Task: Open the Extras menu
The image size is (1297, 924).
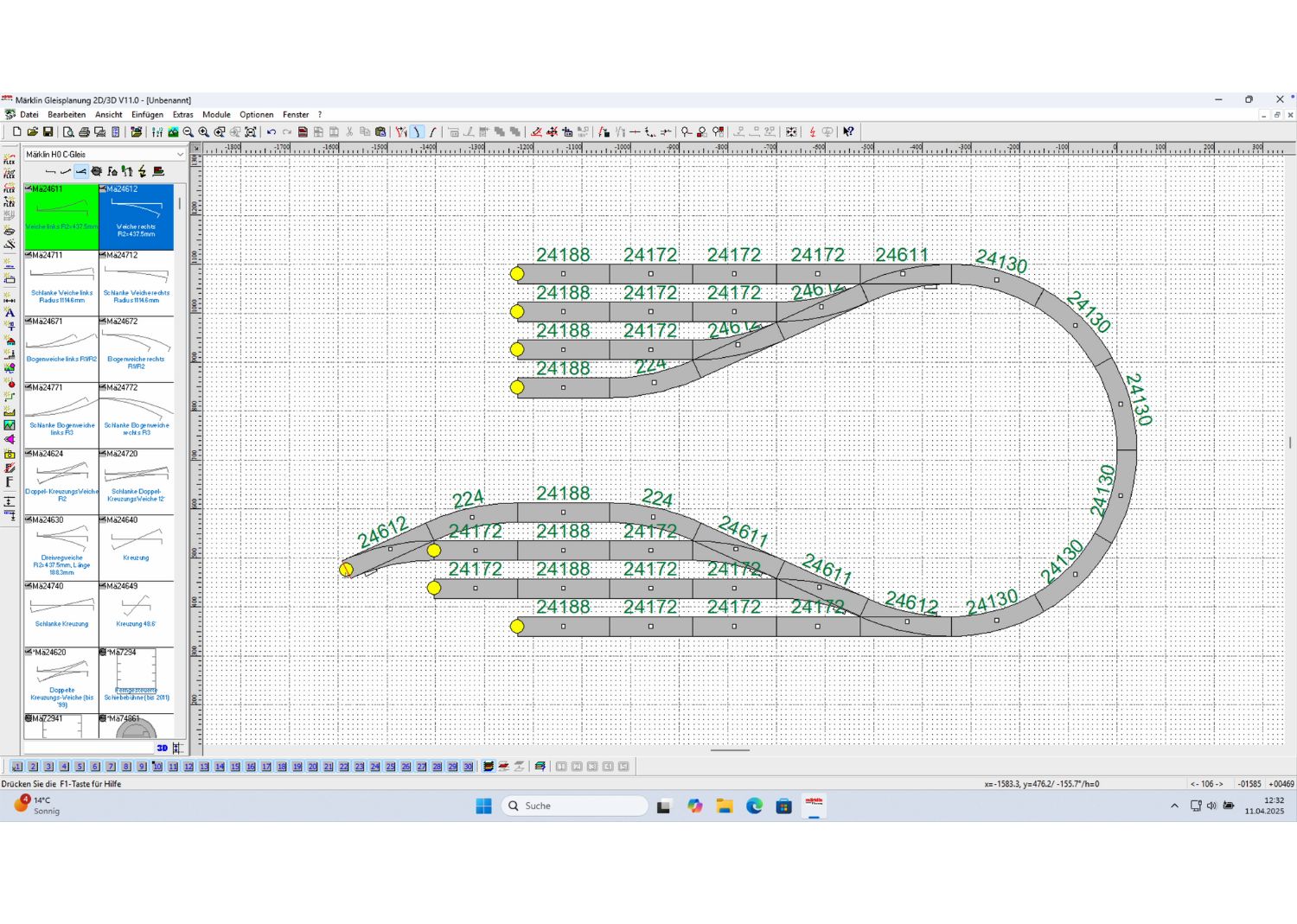Action: [x=182, y=114]
